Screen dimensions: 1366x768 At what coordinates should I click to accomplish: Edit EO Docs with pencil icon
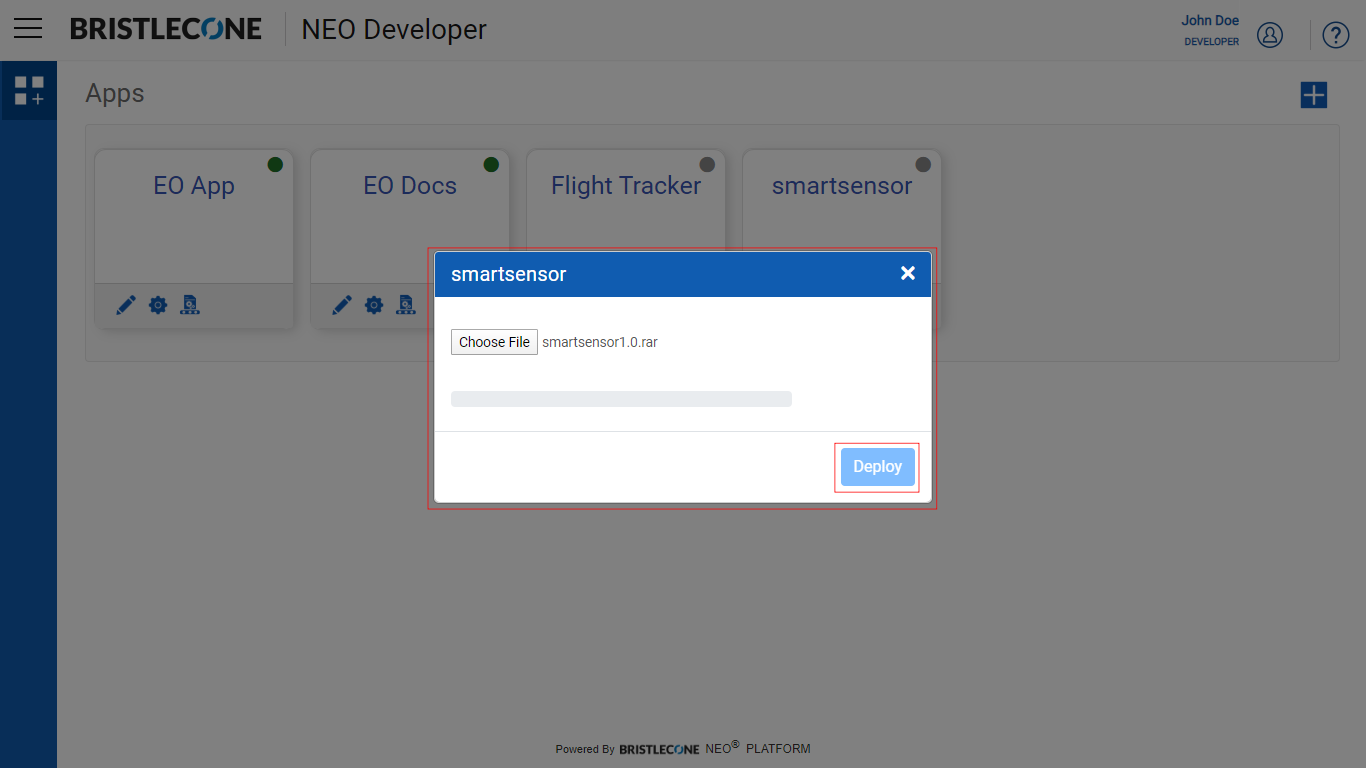click(342, 305)
